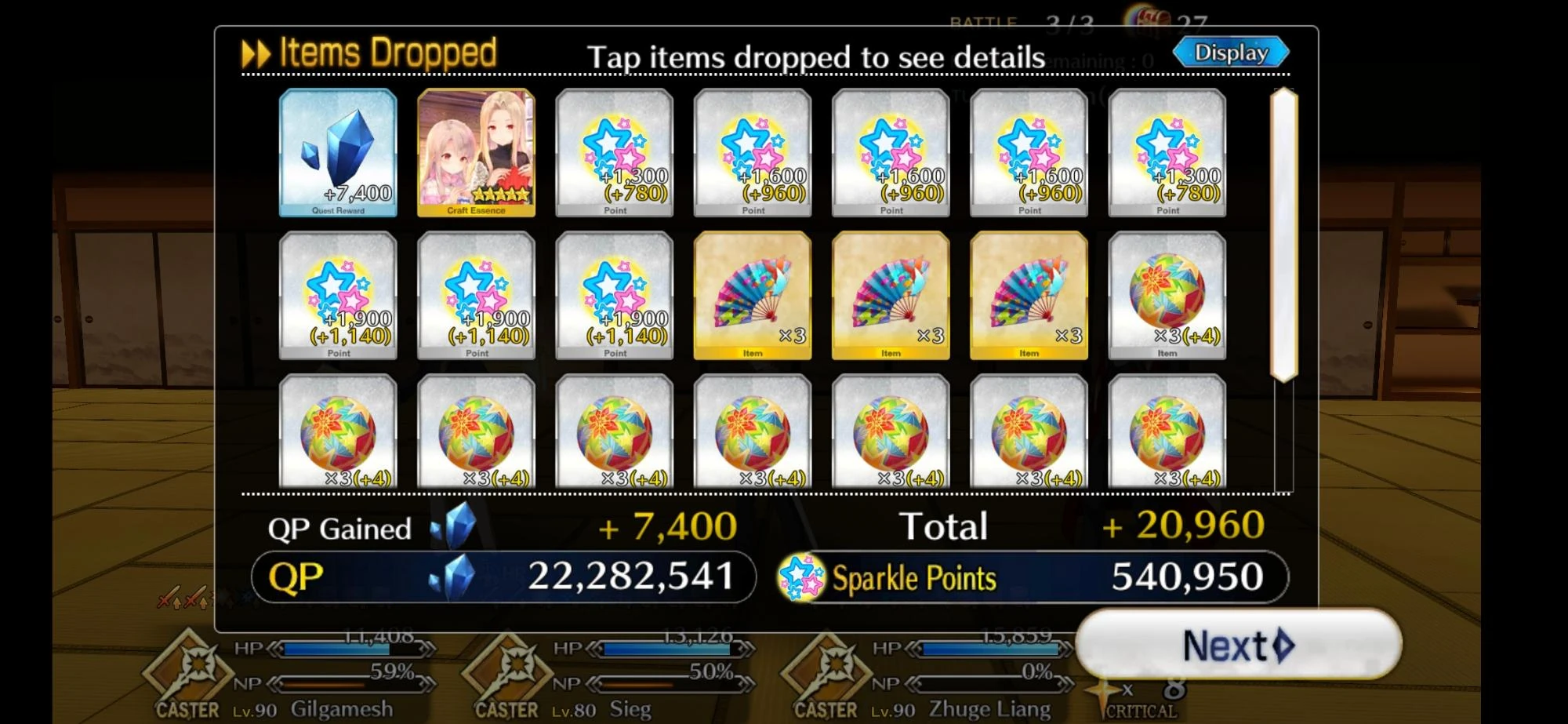The image size is (1568, 724).
Task: Tap the fourth temari ball in bottom row
Action: [x=753, y=431]
